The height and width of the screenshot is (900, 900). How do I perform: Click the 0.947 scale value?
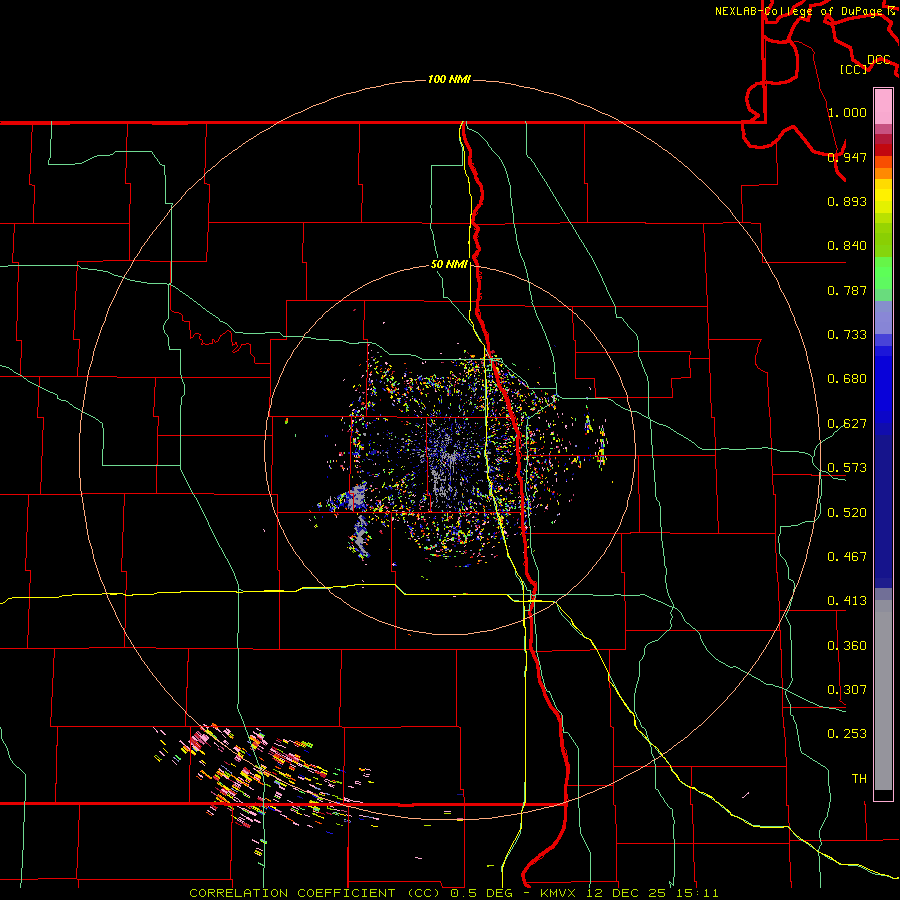[847, 157]
